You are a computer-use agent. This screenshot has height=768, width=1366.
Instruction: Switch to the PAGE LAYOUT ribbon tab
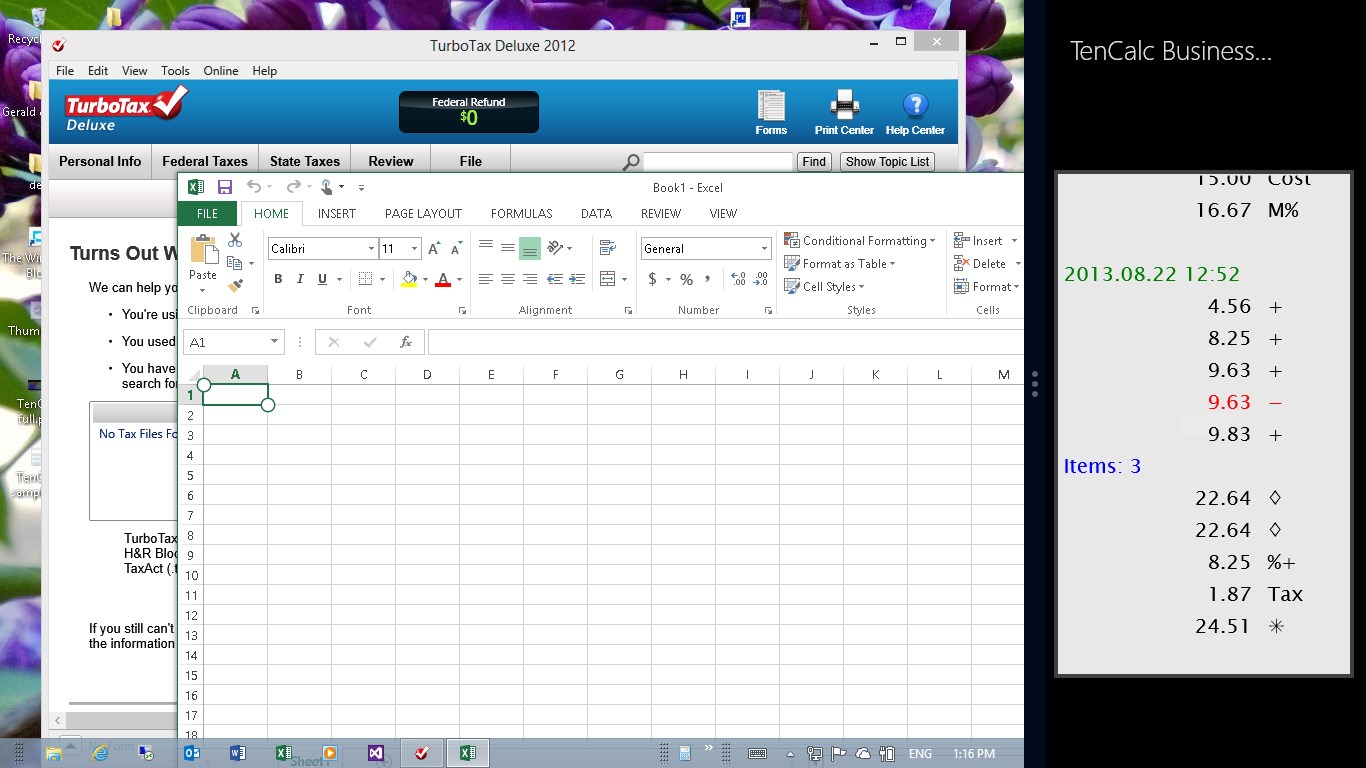click(x=423, y=213)
